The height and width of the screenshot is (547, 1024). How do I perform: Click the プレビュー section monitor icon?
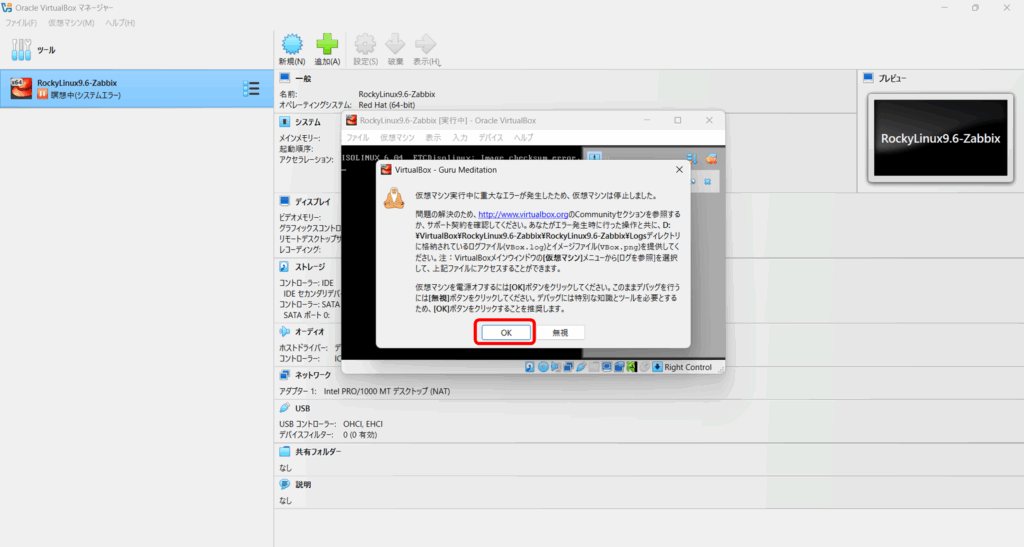(868, 78)
